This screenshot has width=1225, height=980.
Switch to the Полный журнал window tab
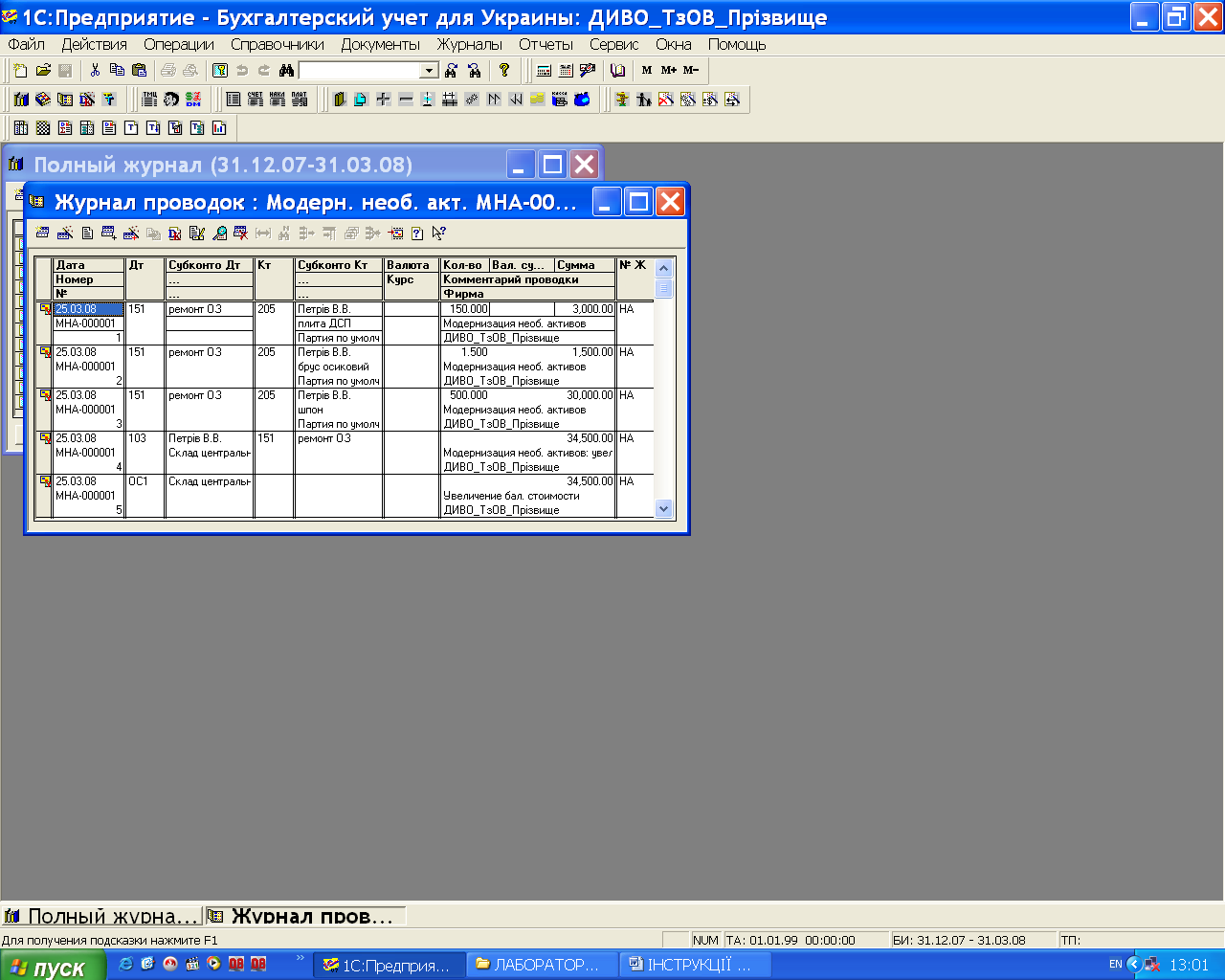point(102,916)
